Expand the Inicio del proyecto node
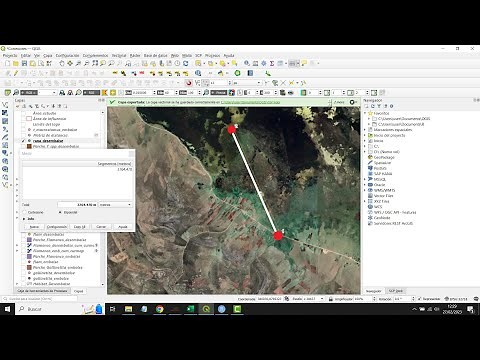 365,135
